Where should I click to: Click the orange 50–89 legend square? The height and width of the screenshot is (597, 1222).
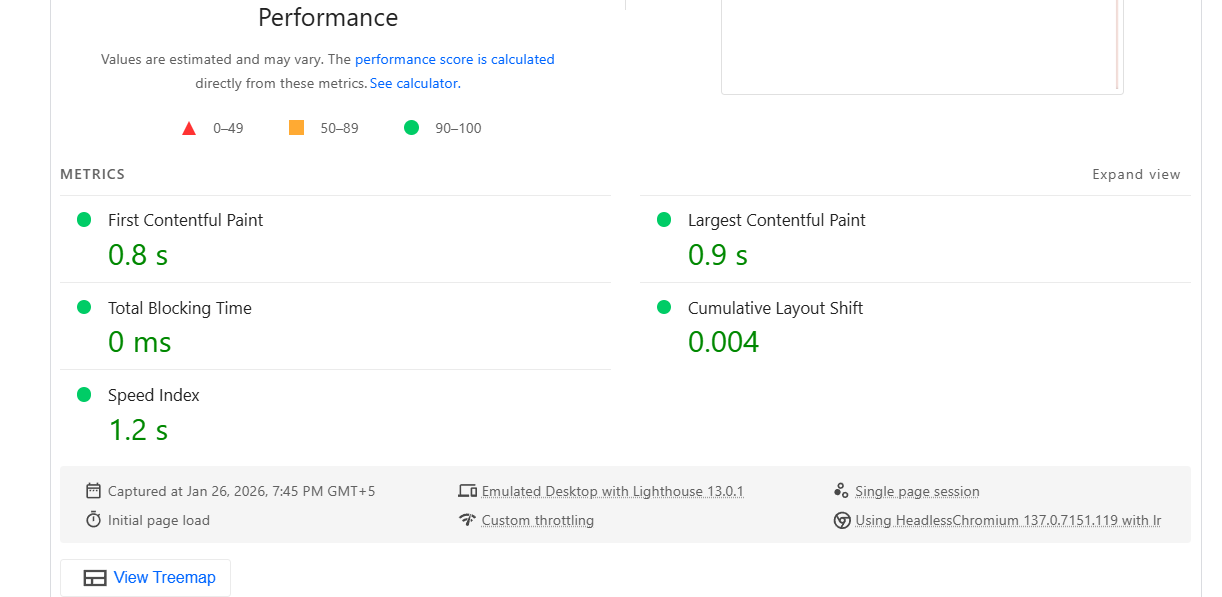296,127
